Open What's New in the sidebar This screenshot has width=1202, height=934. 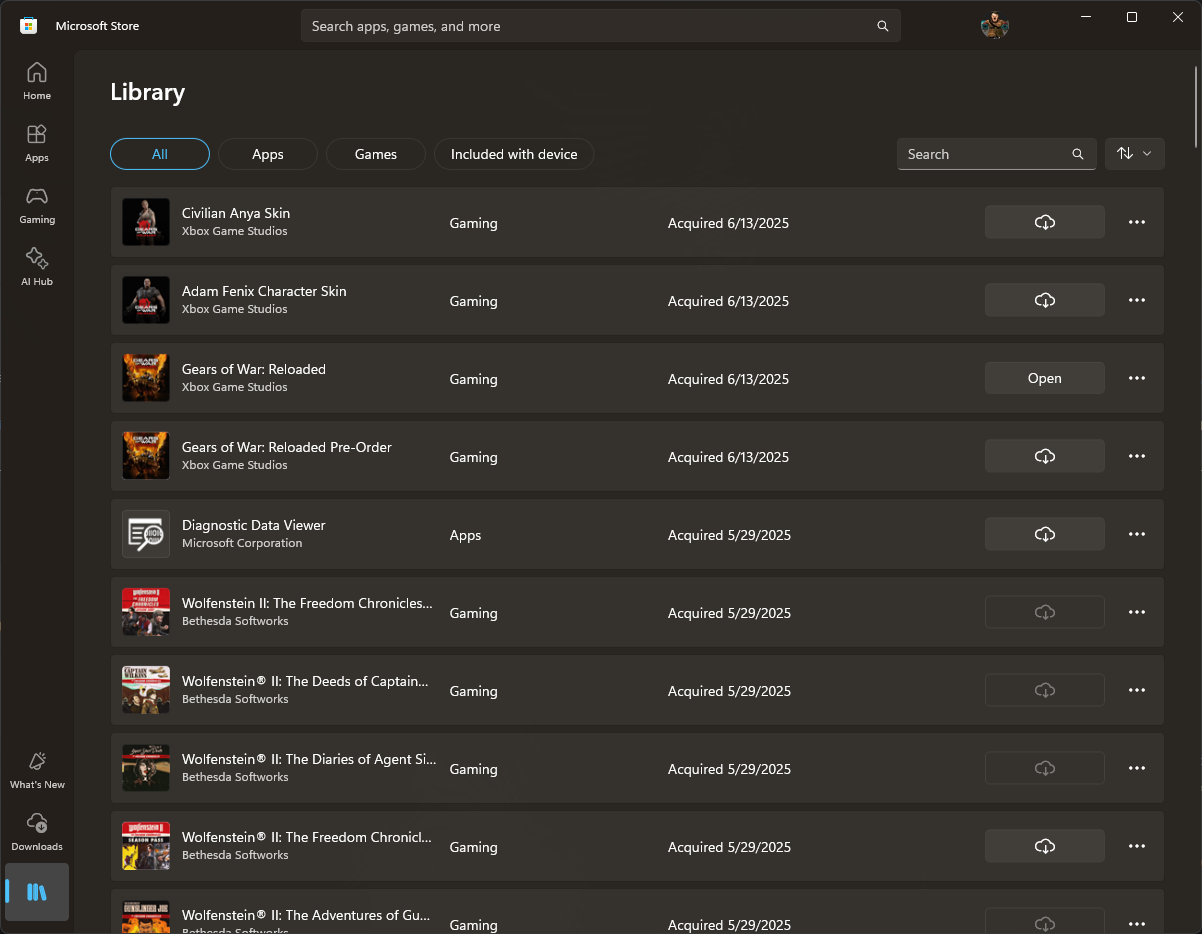pos(37,770)
